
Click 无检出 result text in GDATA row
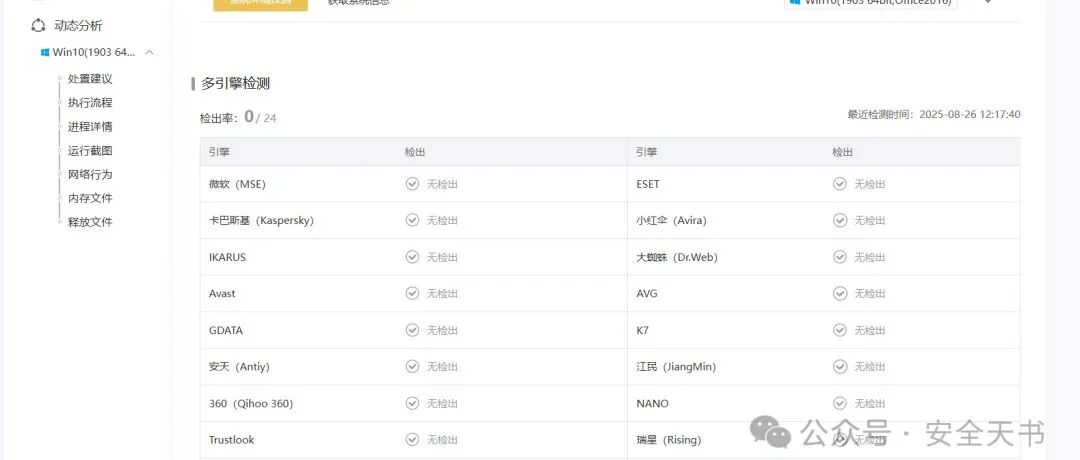(442, 331)
